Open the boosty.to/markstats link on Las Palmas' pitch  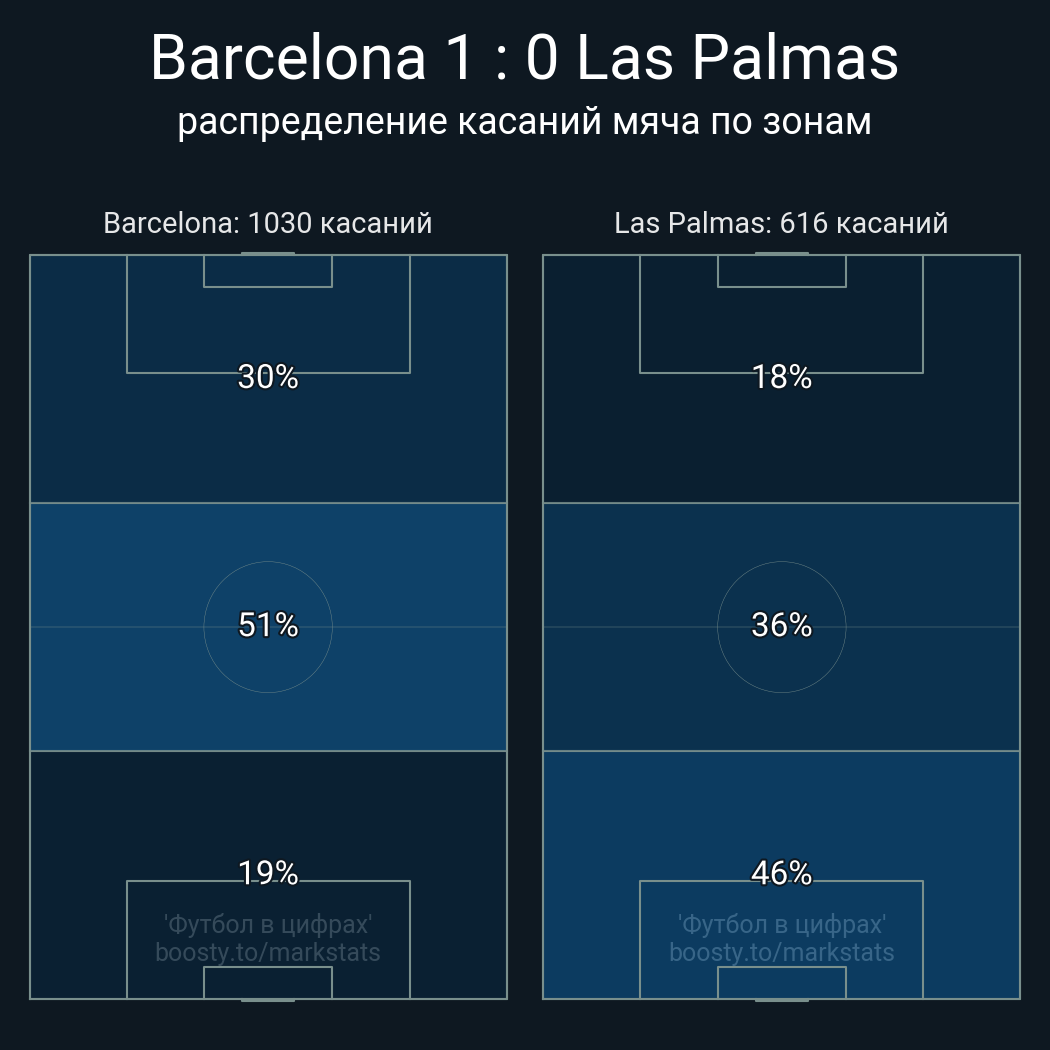click(781, 952)
